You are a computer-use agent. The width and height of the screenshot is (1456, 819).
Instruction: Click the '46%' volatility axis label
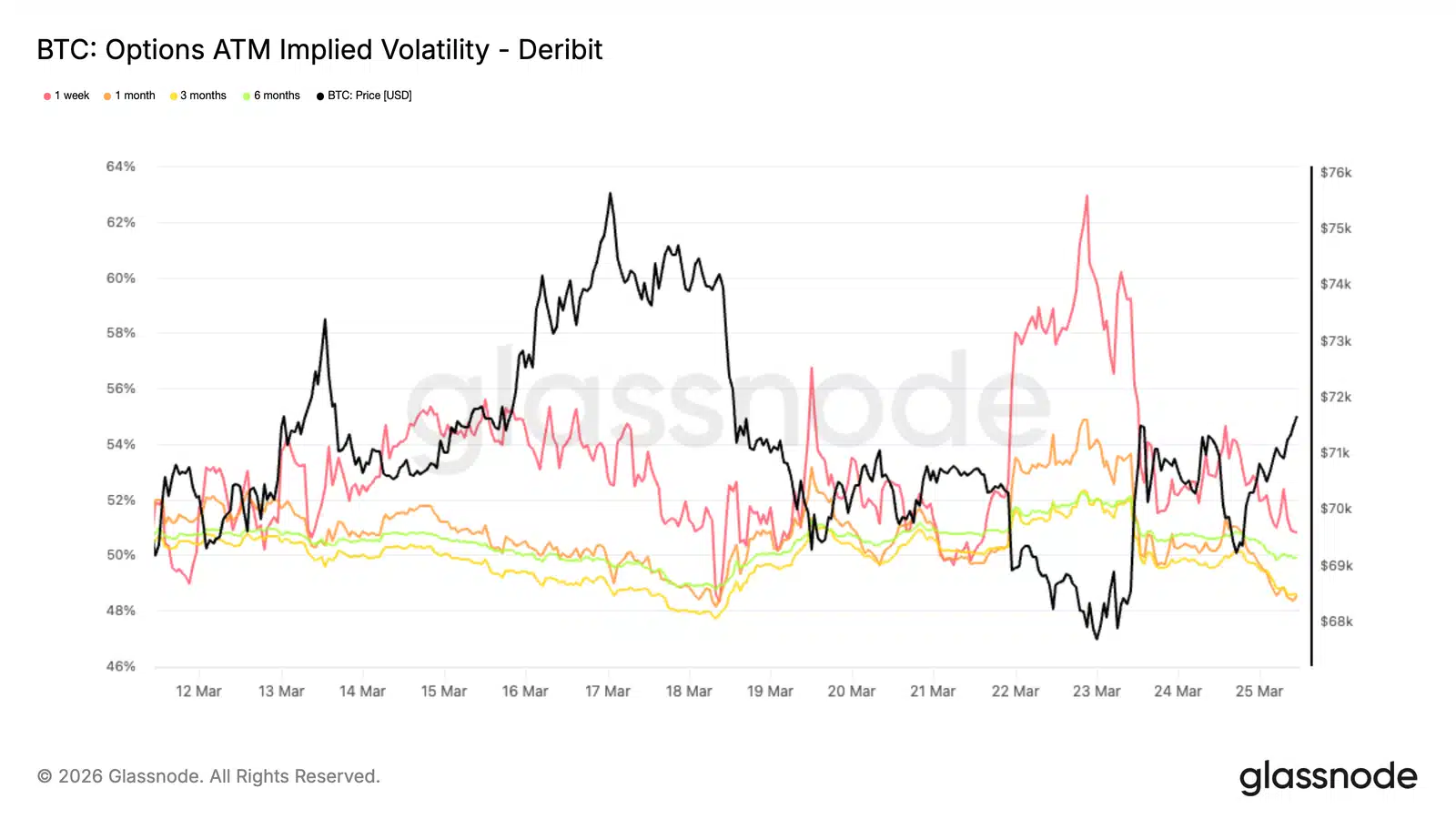[x=120, y=666]
